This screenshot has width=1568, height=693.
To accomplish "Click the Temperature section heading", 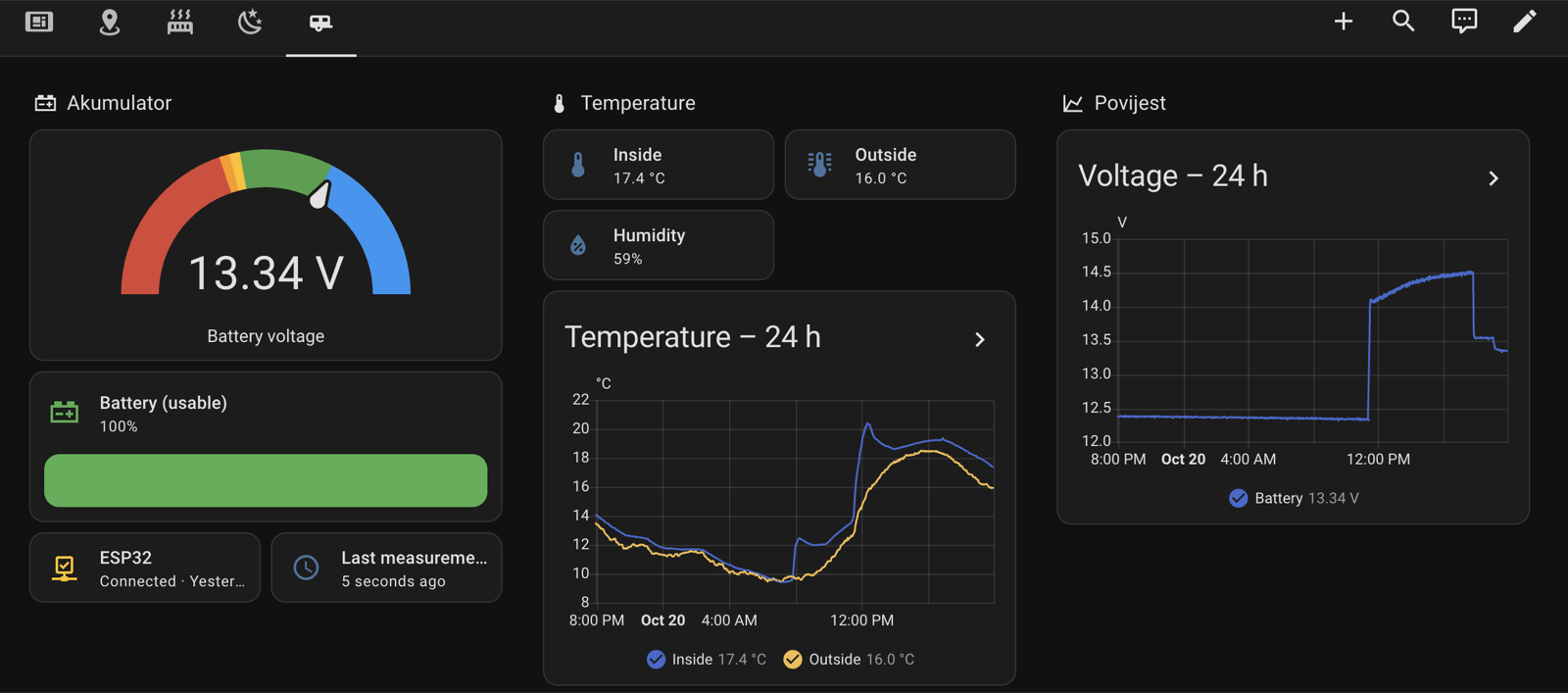I will coord(638,103).
